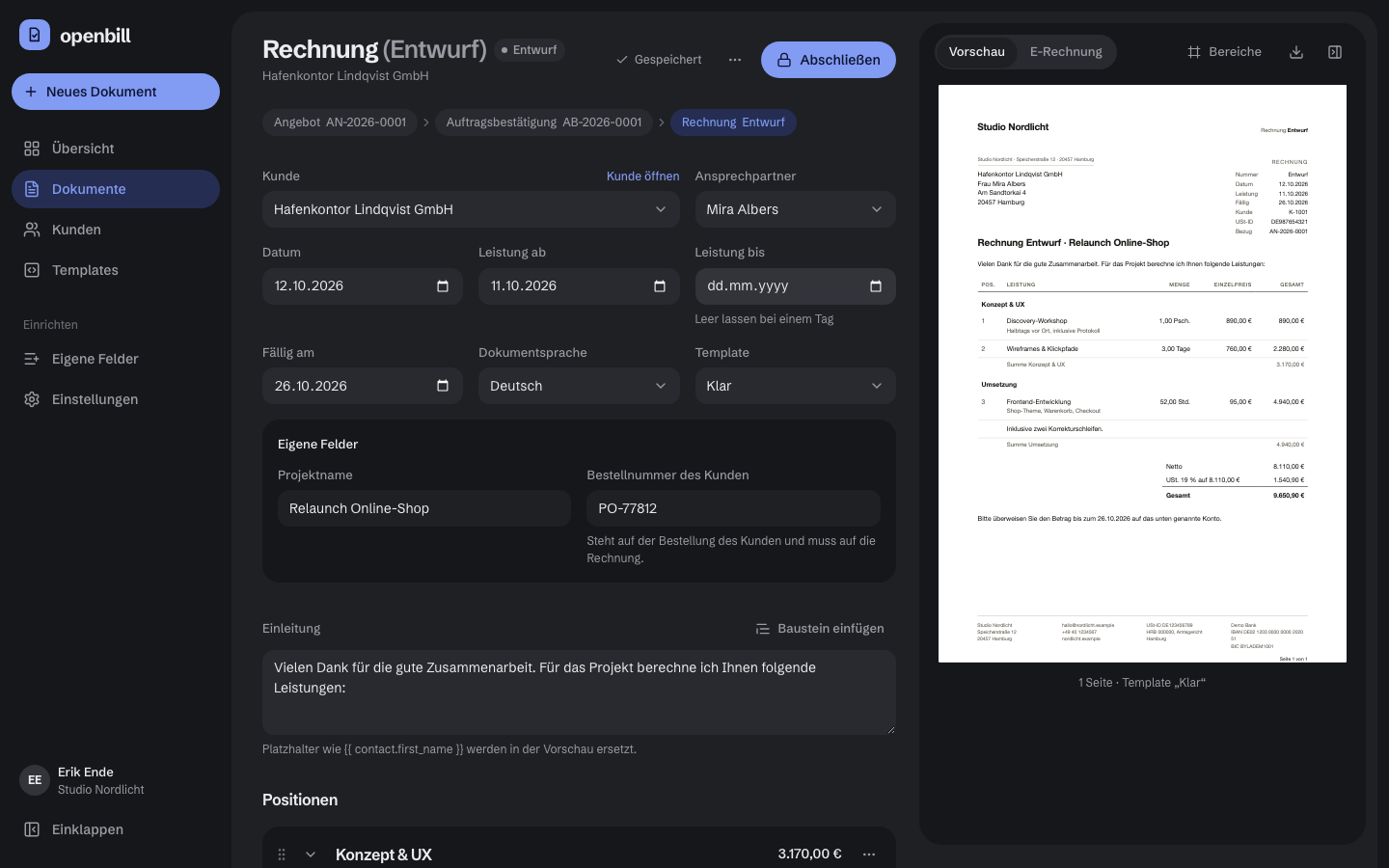Viewport: 1389px width, 868px height.
Task: Open Übersicht in the sidebar
Action: pos(116,149)
